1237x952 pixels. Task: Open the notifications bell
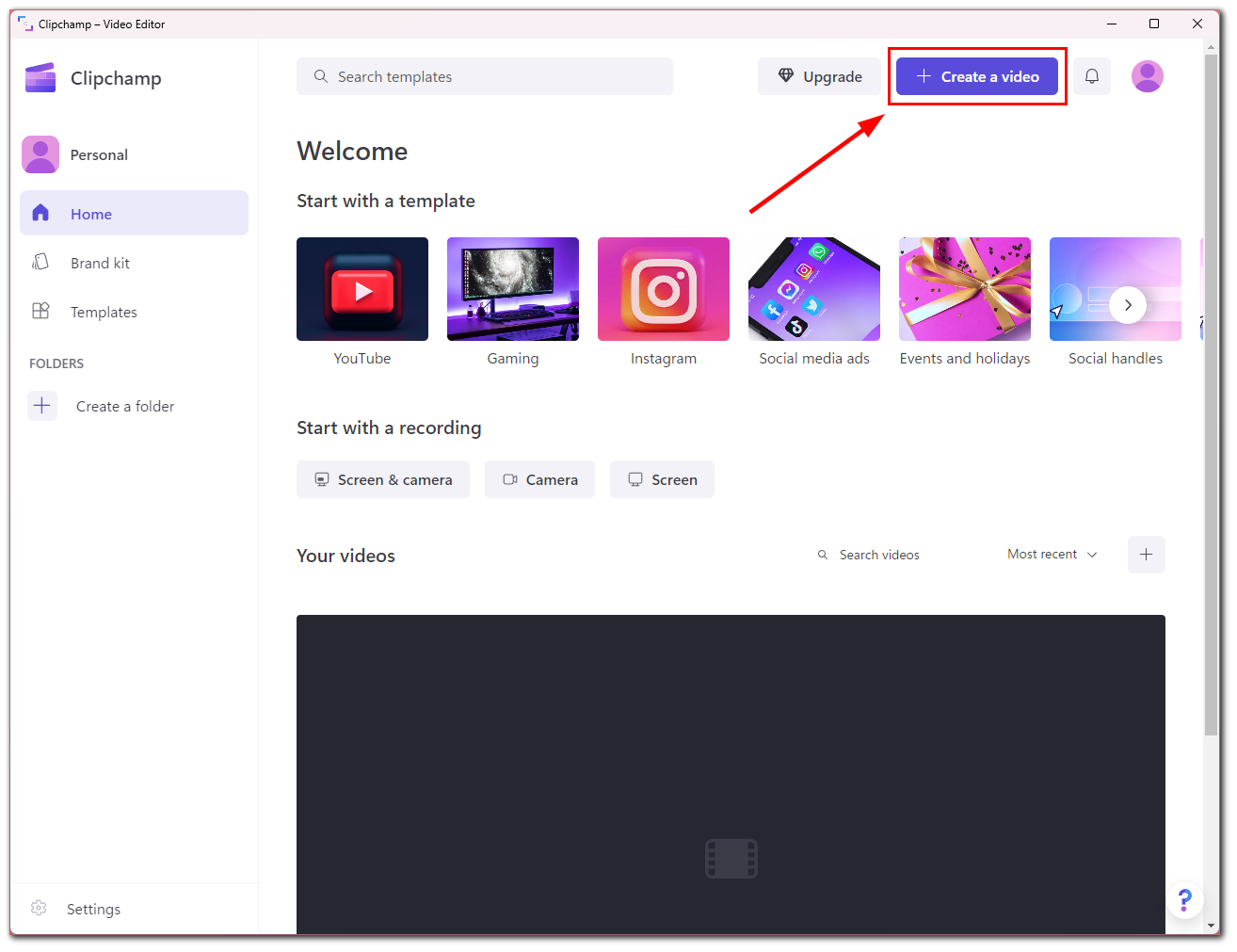click(1092, 76)
